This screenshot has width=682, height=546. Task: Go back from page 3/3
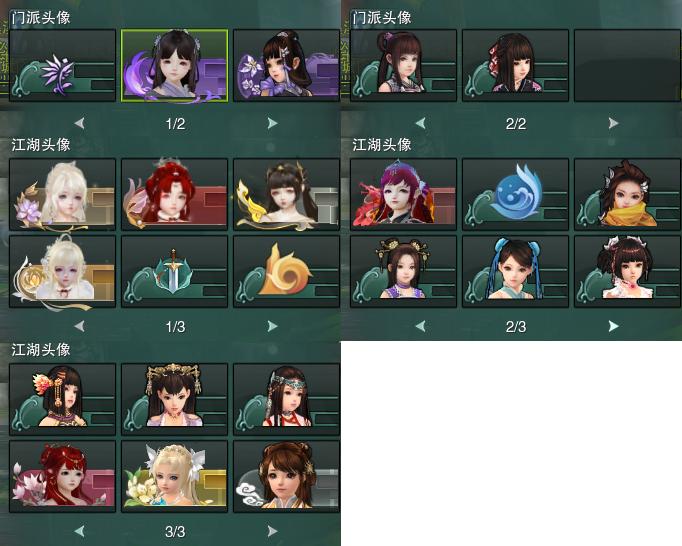click(x=79, y=531)
